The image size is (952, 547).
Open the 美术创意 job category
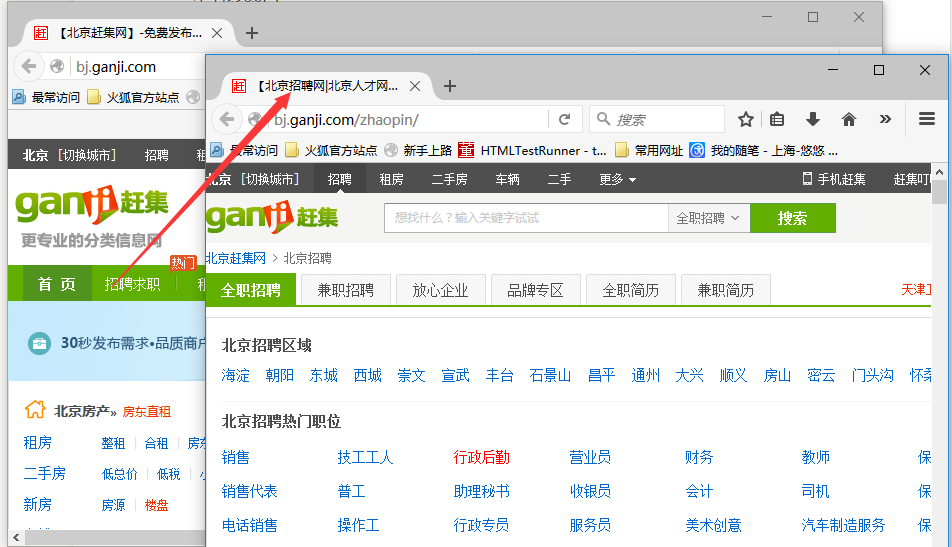pos(713,525)
